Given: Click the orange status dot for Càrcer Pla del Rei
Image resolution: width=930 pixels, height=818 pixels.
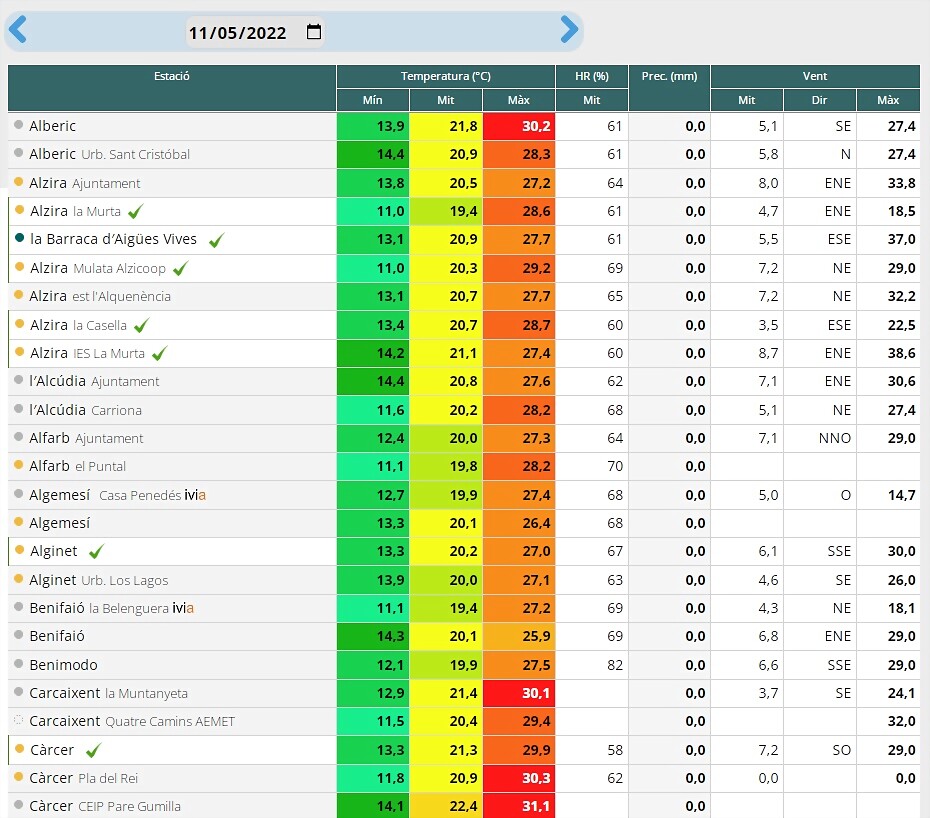Looking at the screenshot, I should 18,777.
